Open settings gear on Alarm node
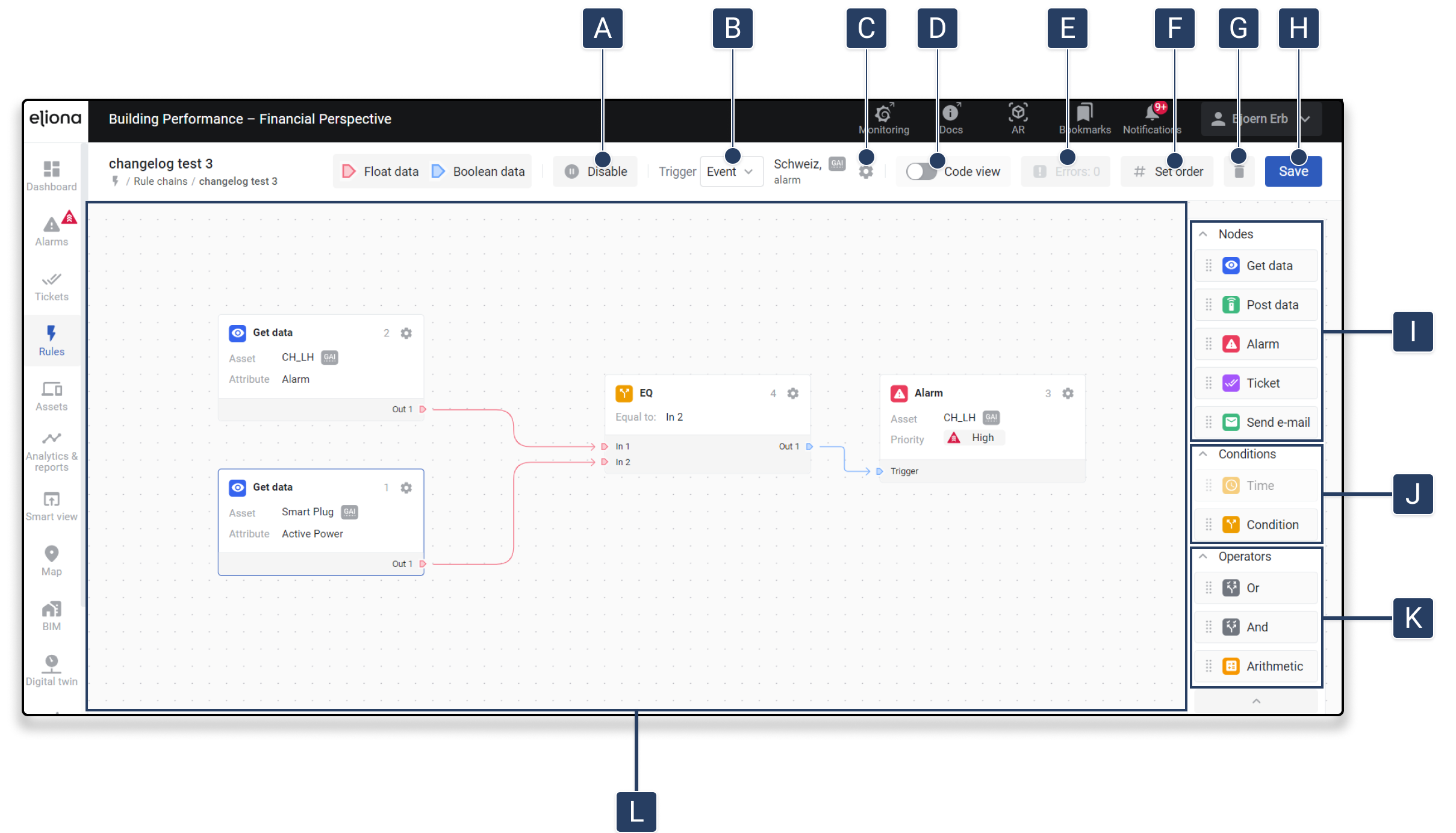Image resolution: width=1456 pixels, height=833 pixels. click(x=1068, y=393)
